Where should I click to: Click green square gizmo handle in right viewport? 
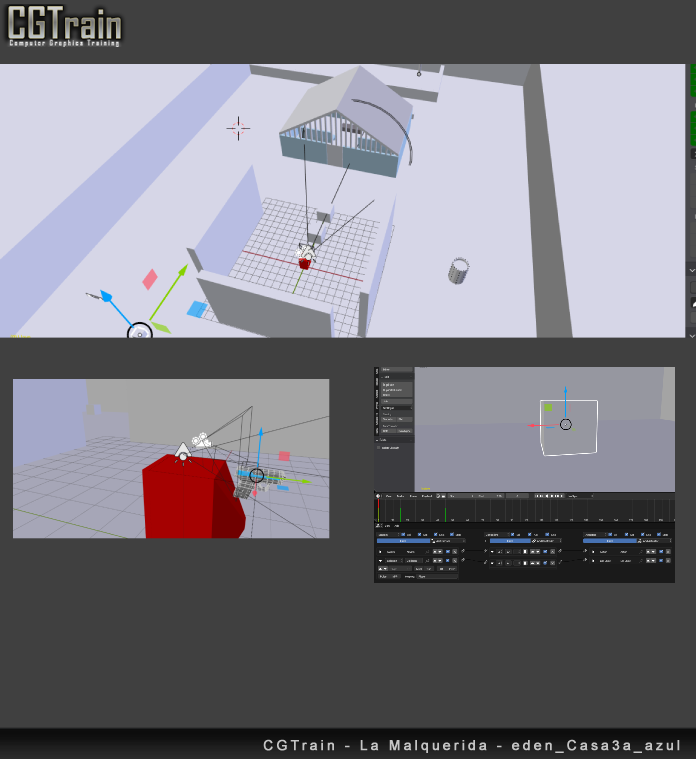547,407
